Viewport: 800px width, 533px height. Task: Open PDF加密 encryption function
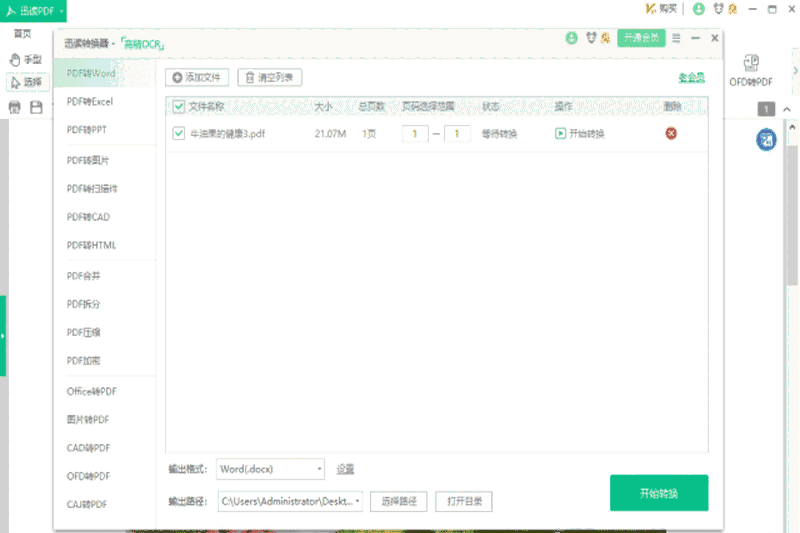point(84,361)
